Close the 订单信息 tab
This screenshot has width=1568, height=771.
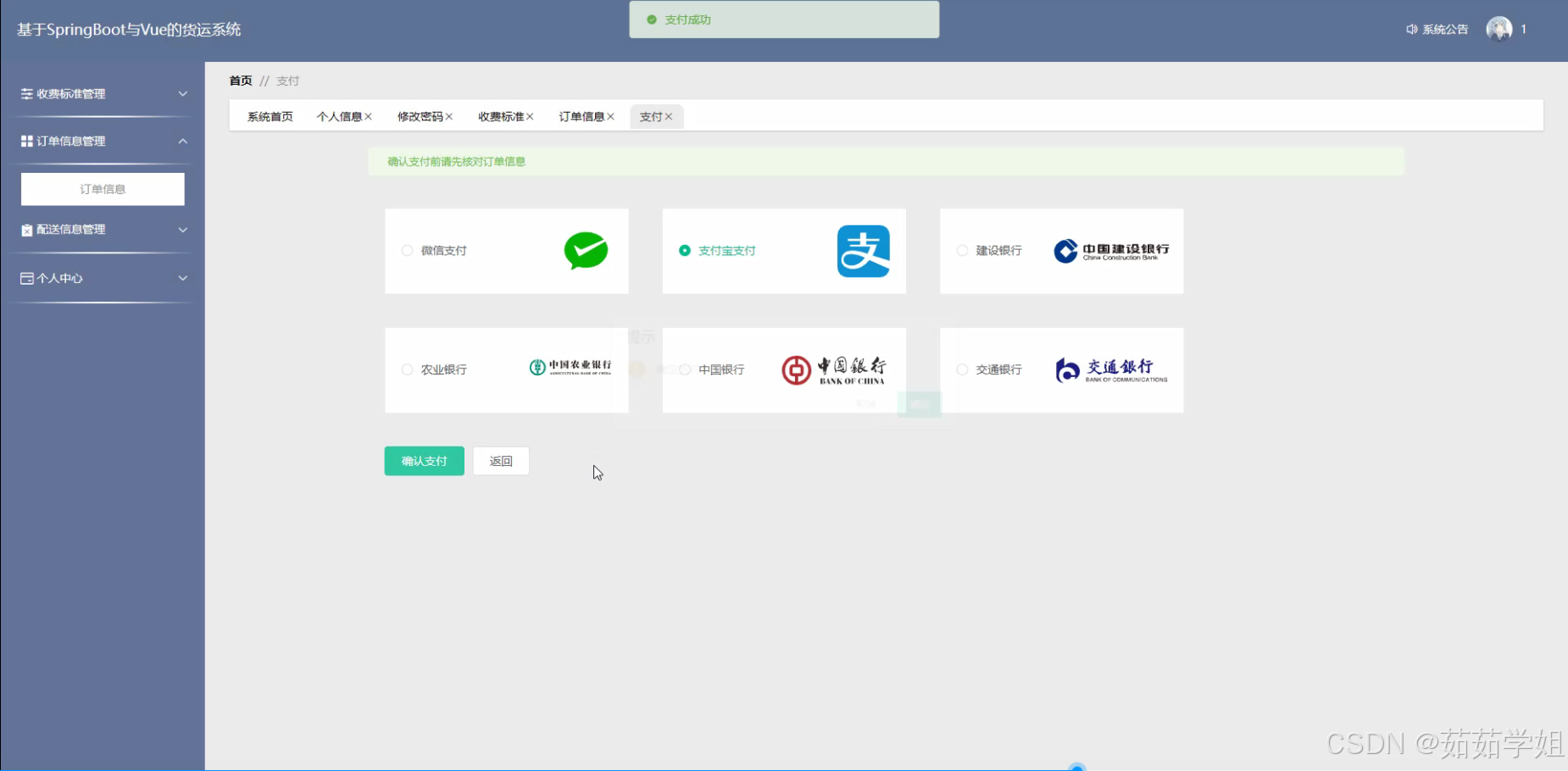pyautogui.click(x=611, y=117)
